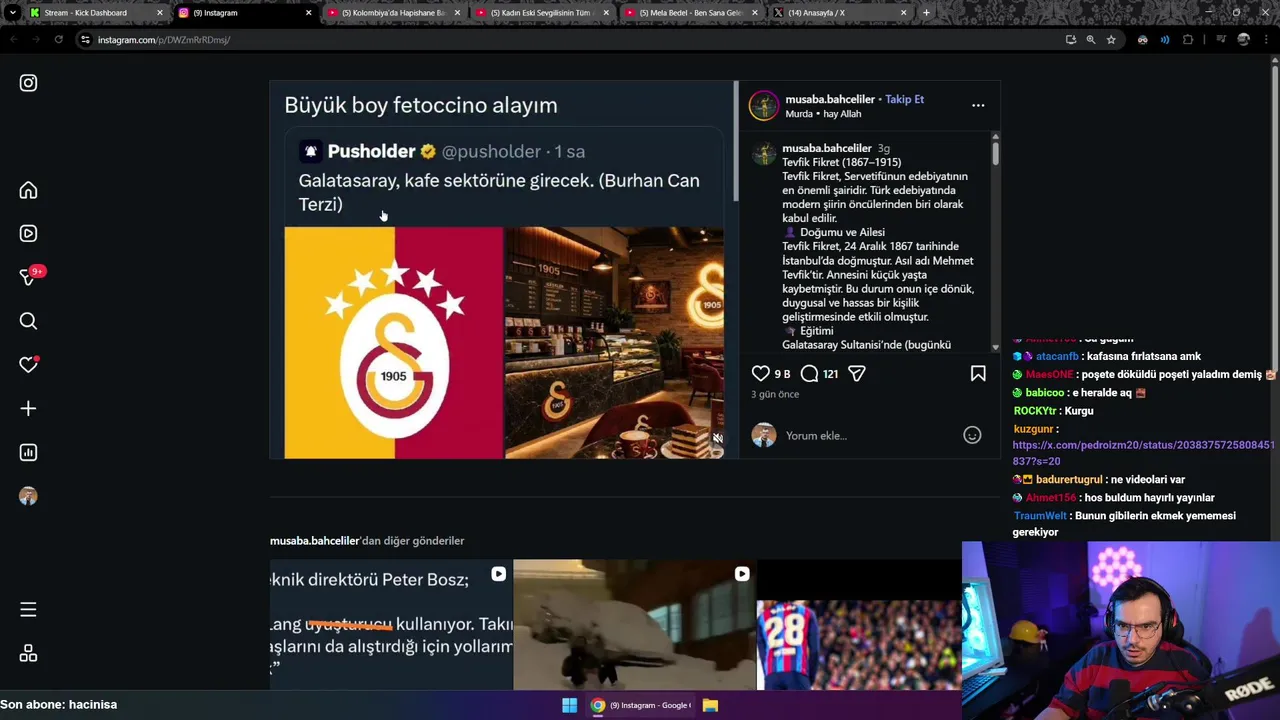1280x720 pixels.
Task: Open Messages with 9+ badge
Action: click(x=29, y=277)
